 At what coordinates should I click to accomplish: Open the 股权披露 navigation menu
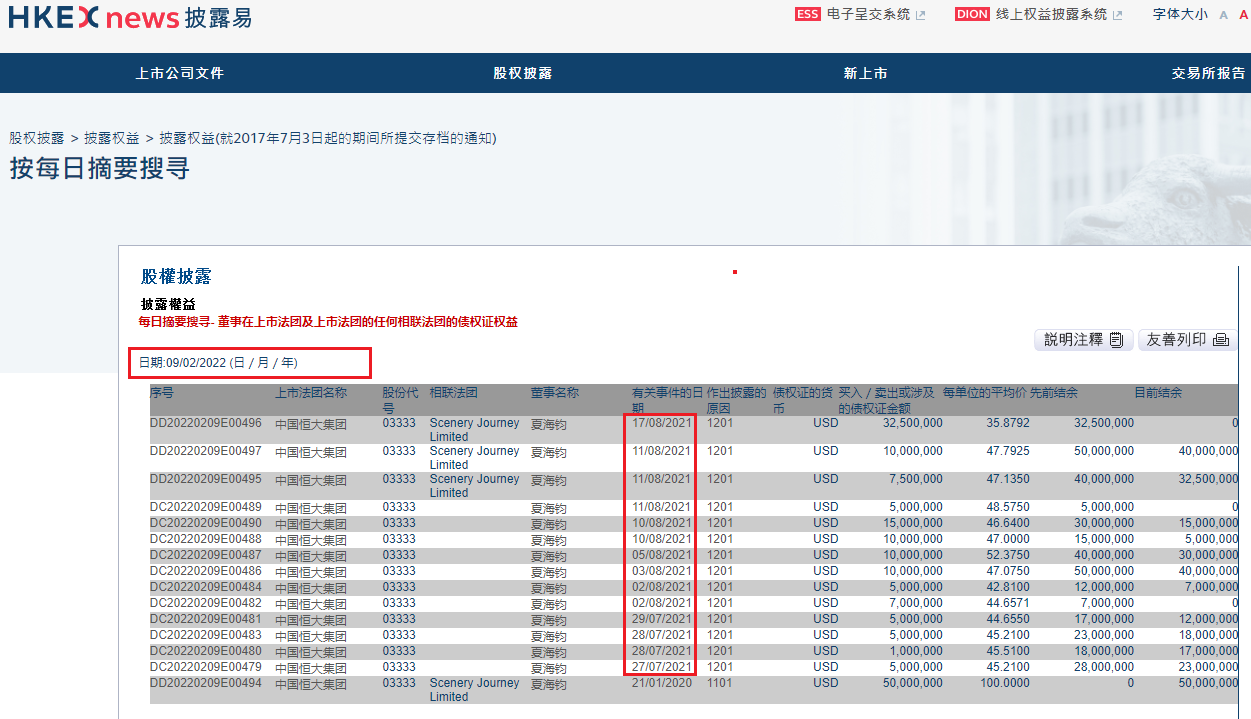(x=522, y=73)
